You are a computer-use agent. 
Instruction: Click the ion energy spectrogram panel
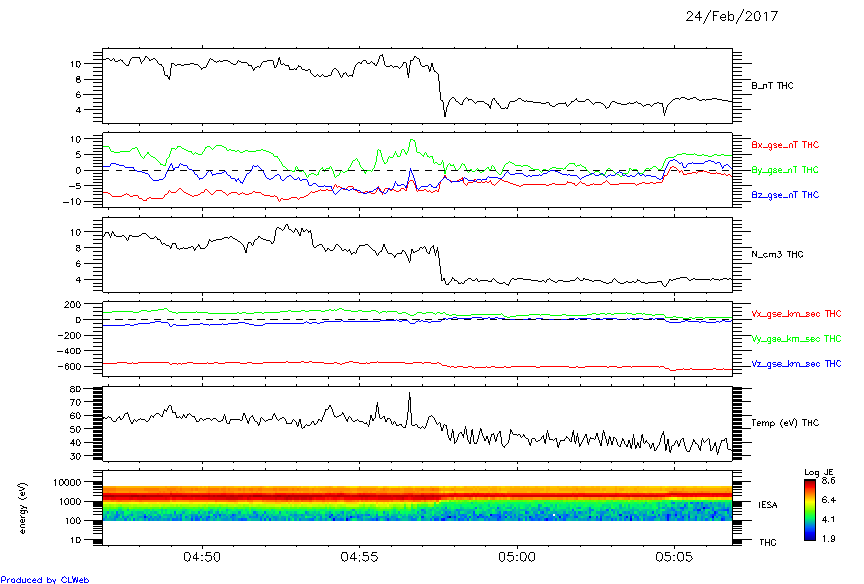(x=417, y=508)
